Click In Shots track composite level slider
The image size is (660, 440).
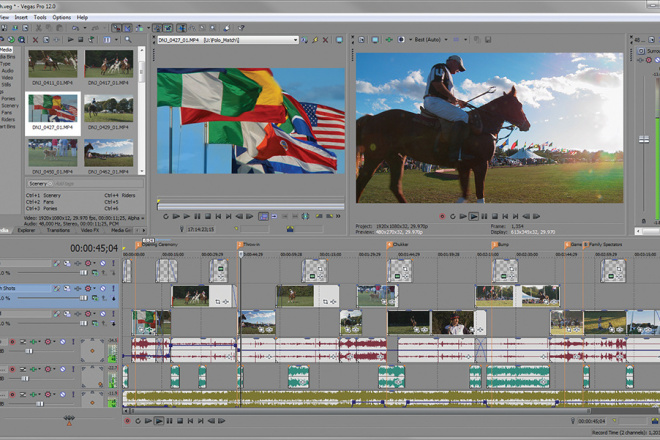click(83, 298)
